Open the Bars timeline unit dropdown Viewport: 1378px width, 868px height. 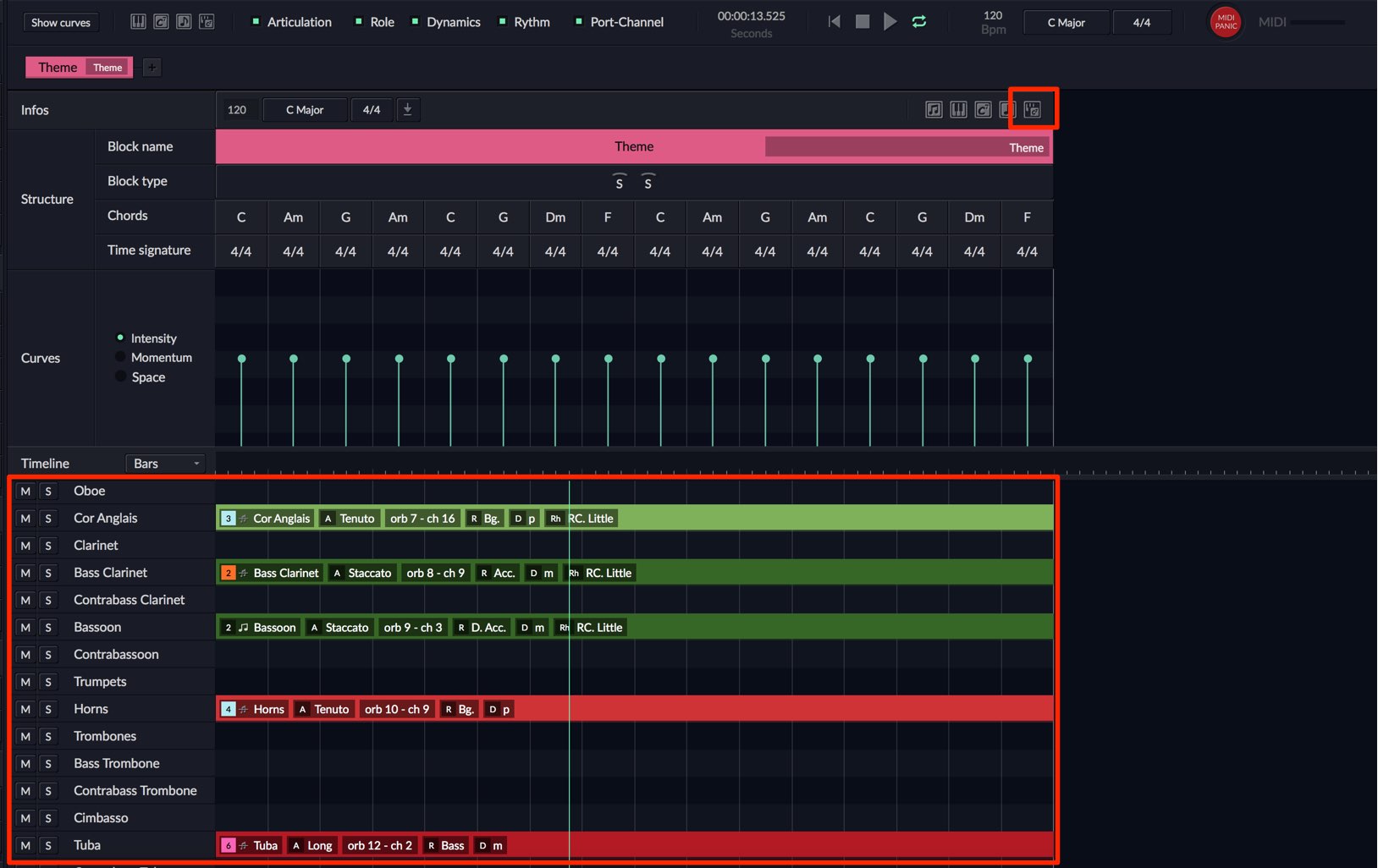[x=166, y=464]
